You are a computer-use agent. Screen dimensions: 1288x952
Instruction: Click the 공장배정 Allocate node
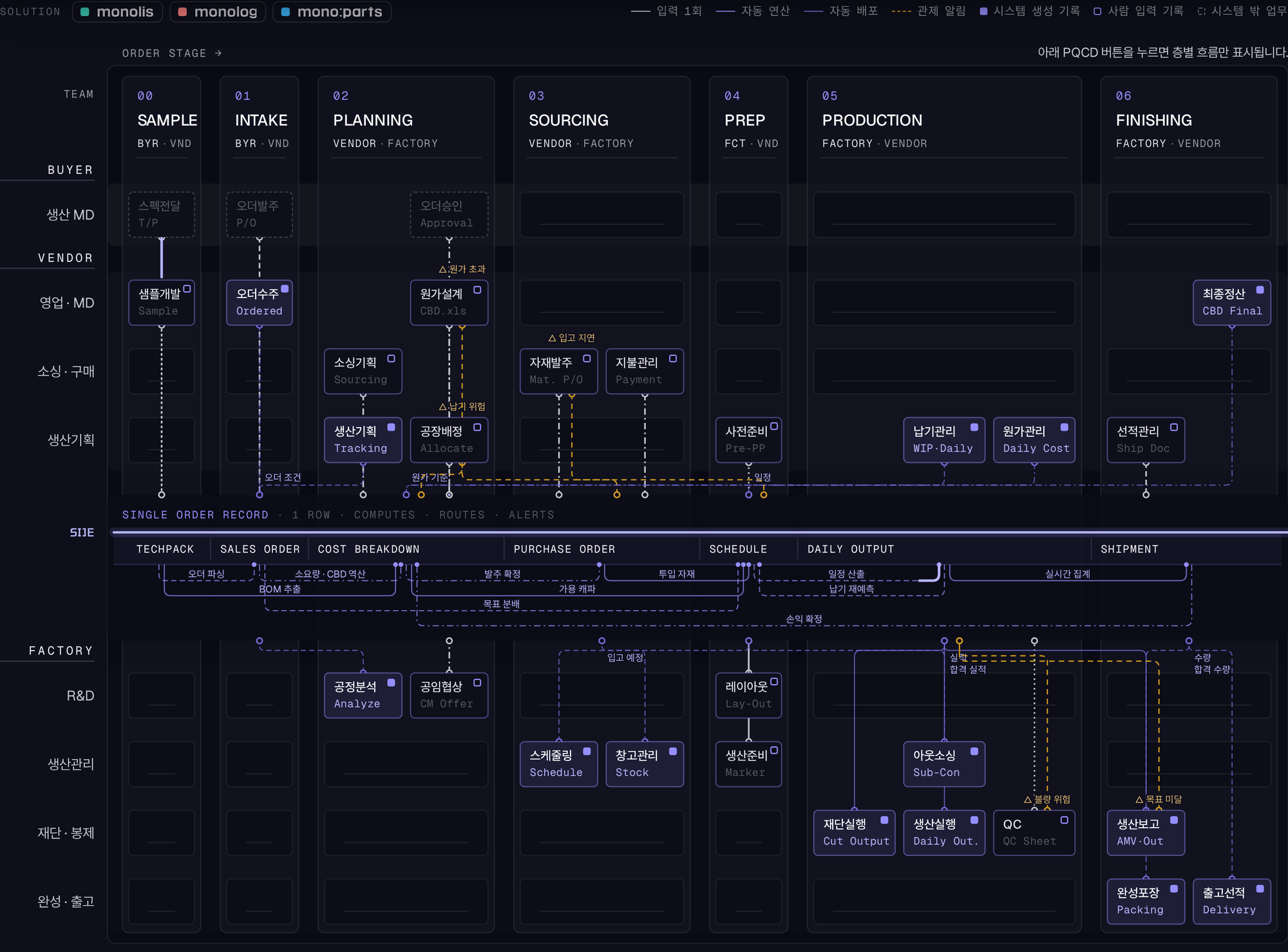tap(449, 440)
